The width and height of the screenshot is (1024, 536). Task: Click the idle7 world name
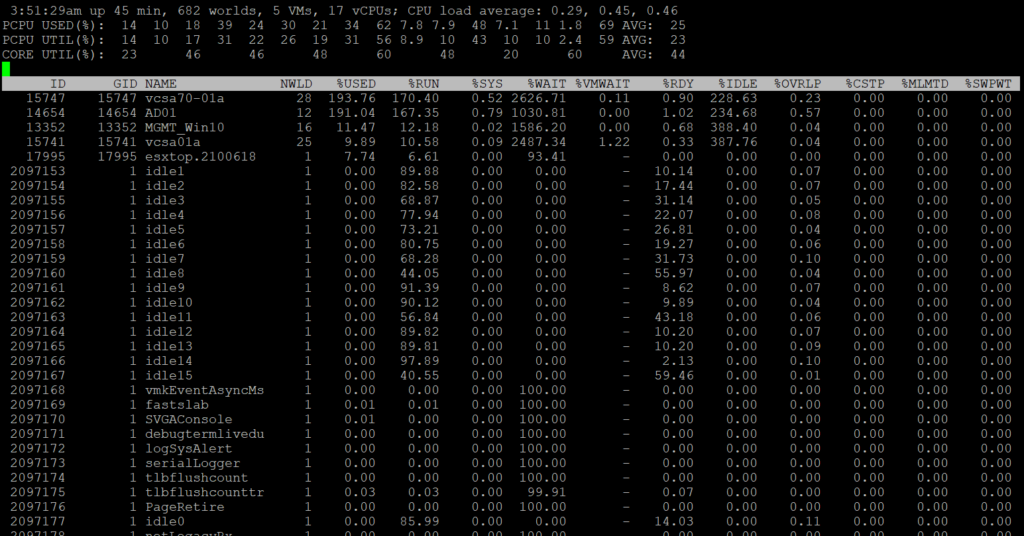tap(165, 259)
